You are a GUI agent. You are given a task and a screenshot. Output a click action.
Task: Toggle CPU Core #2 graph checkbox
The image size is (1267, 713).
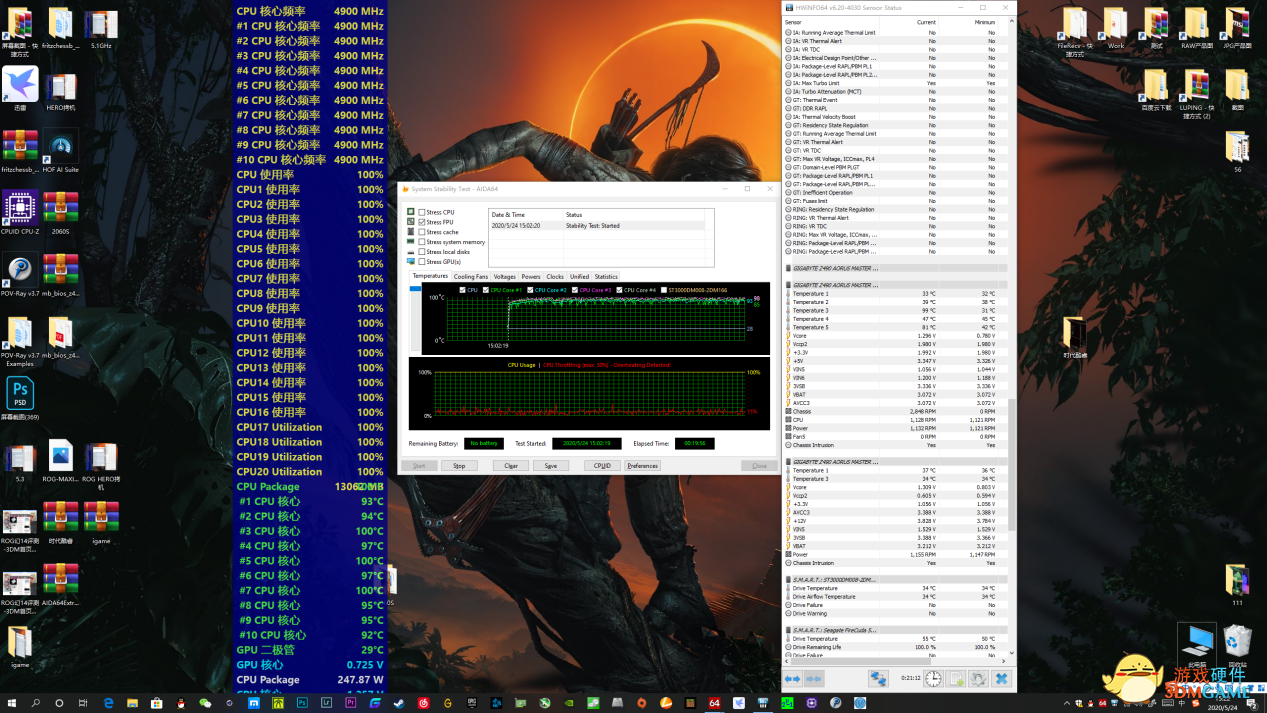tap(530, 290)
